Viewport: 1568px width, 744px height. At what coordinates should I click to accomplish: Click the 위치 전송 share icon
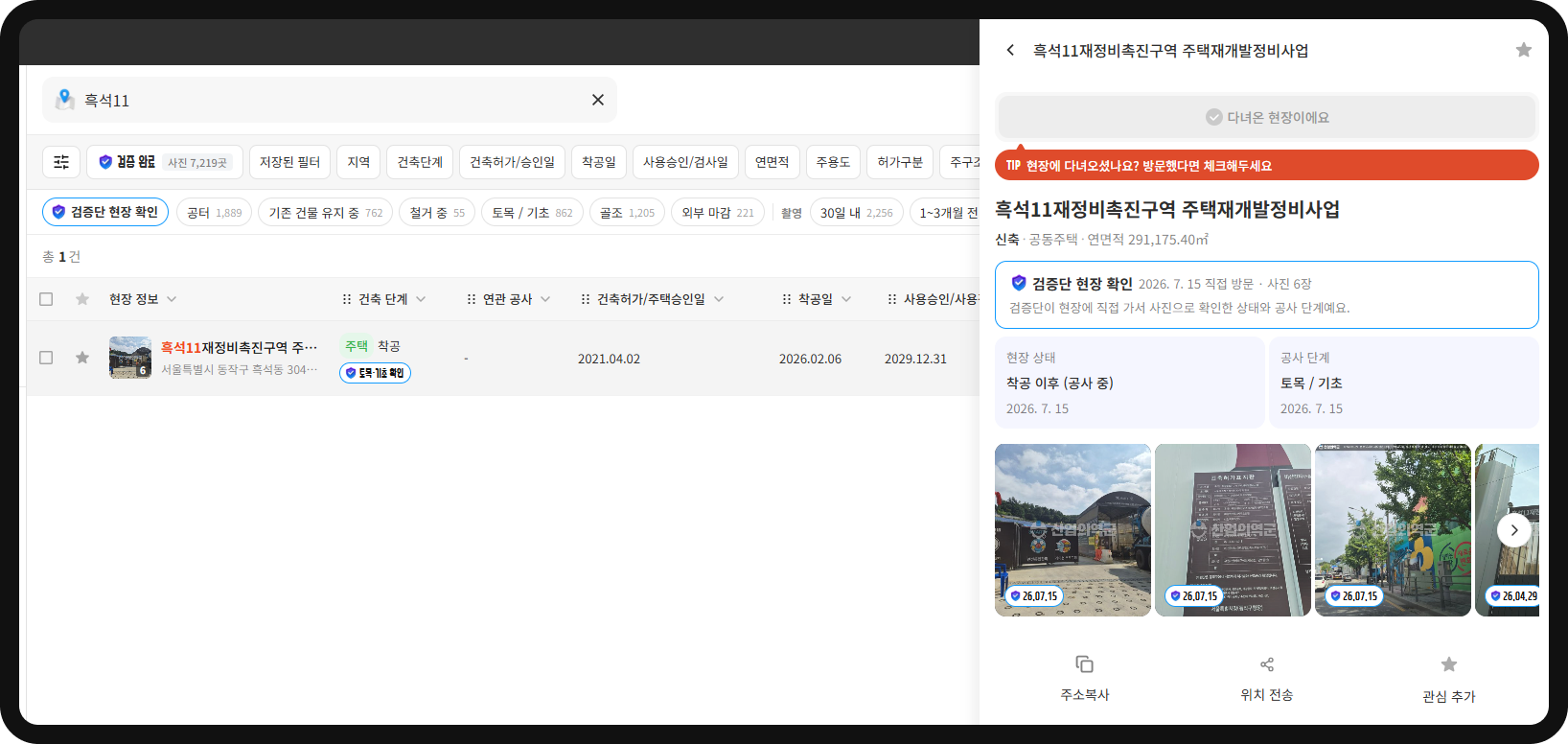coord(1267,664)
